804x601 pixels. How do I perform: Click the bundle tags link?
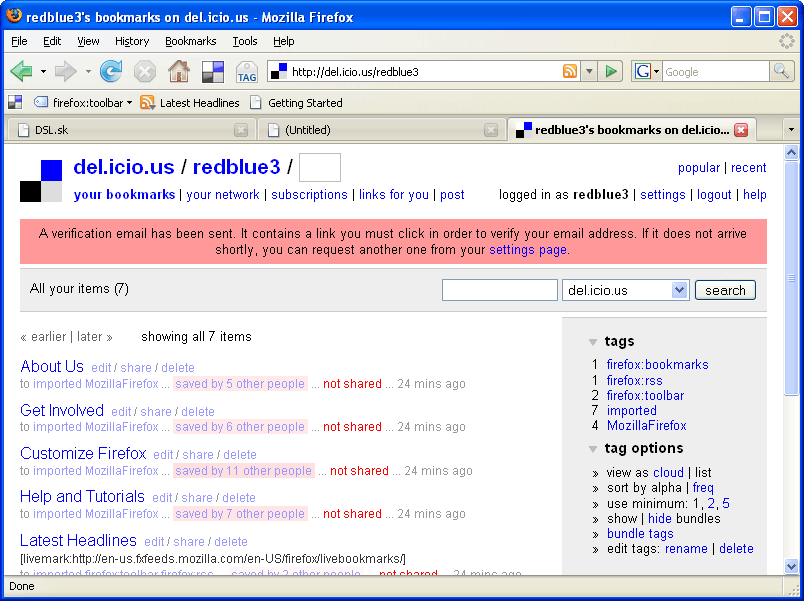point(640,534)
